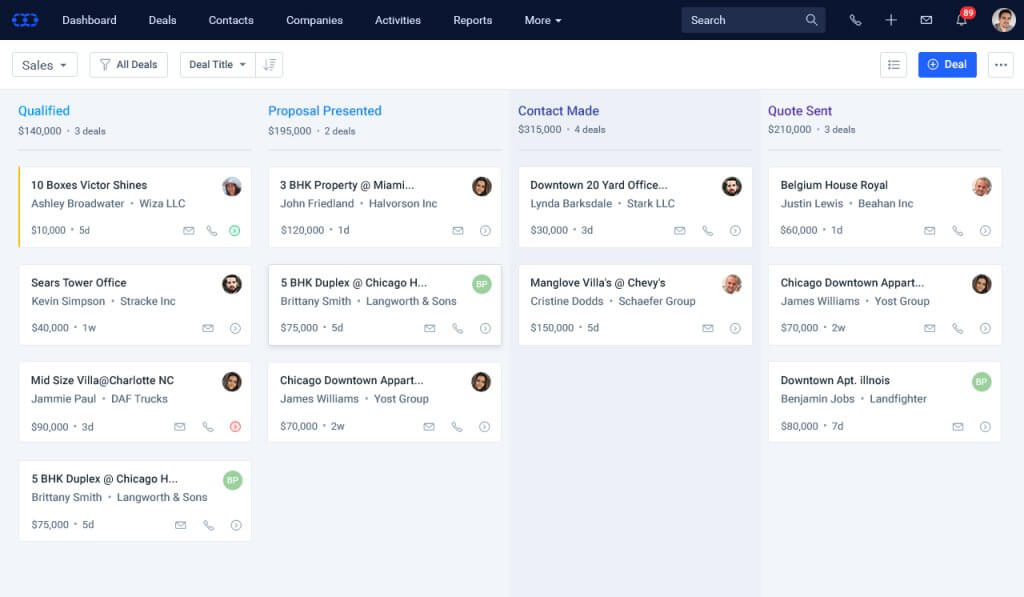Screen dimensions: 1024x597
Task: Open the Reports section
Action: coord(472,19)
